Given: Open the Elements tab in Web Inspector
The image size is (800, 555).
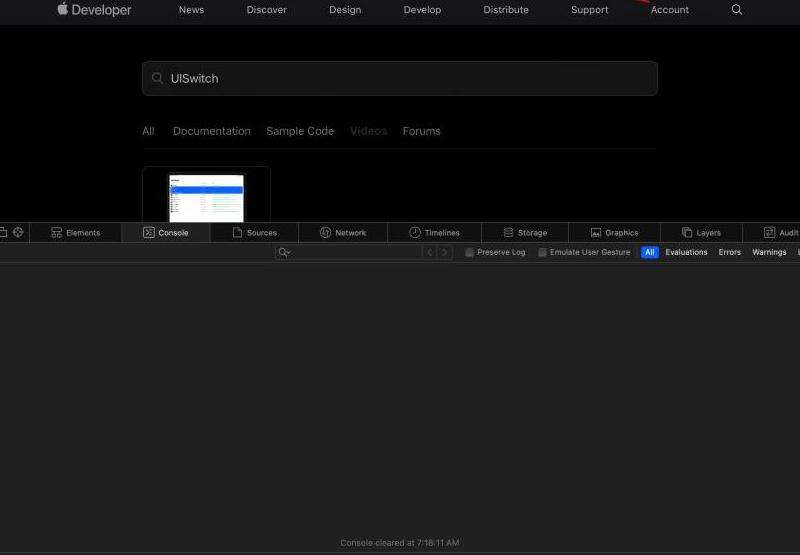Looking at the screenshot, I should [x=76, y=233].
